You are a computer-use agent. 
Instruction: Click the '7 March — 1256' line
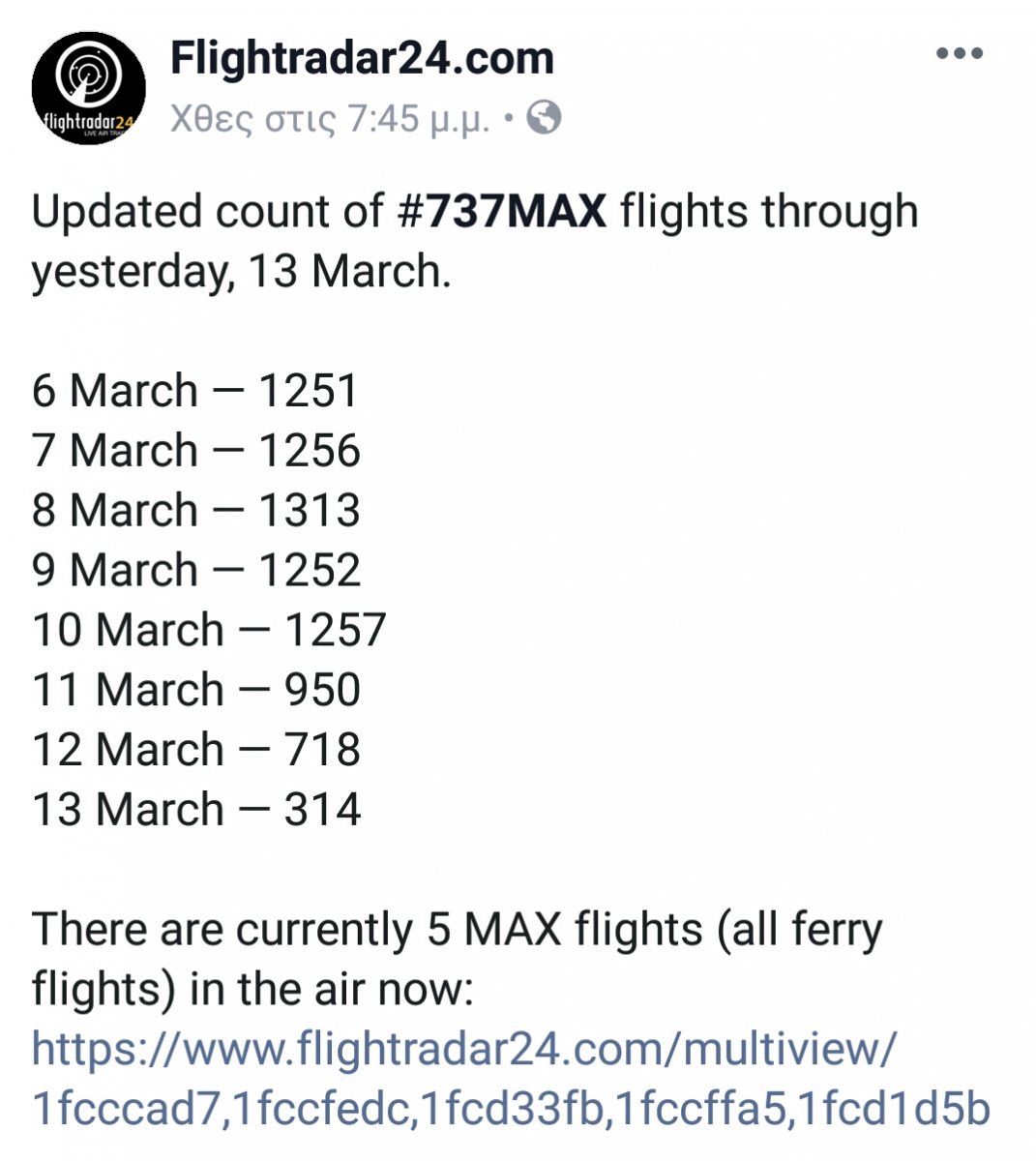tap(196, 451)
